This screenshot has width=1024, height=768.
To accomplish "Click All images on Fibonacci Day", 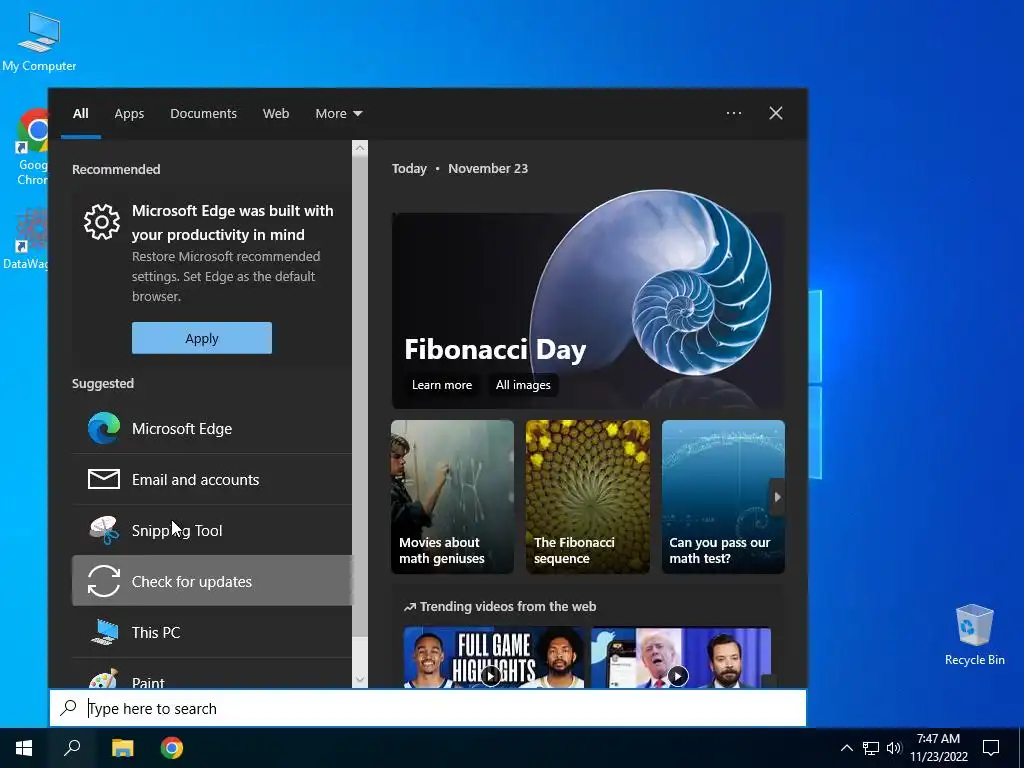I will click(523, 385).
